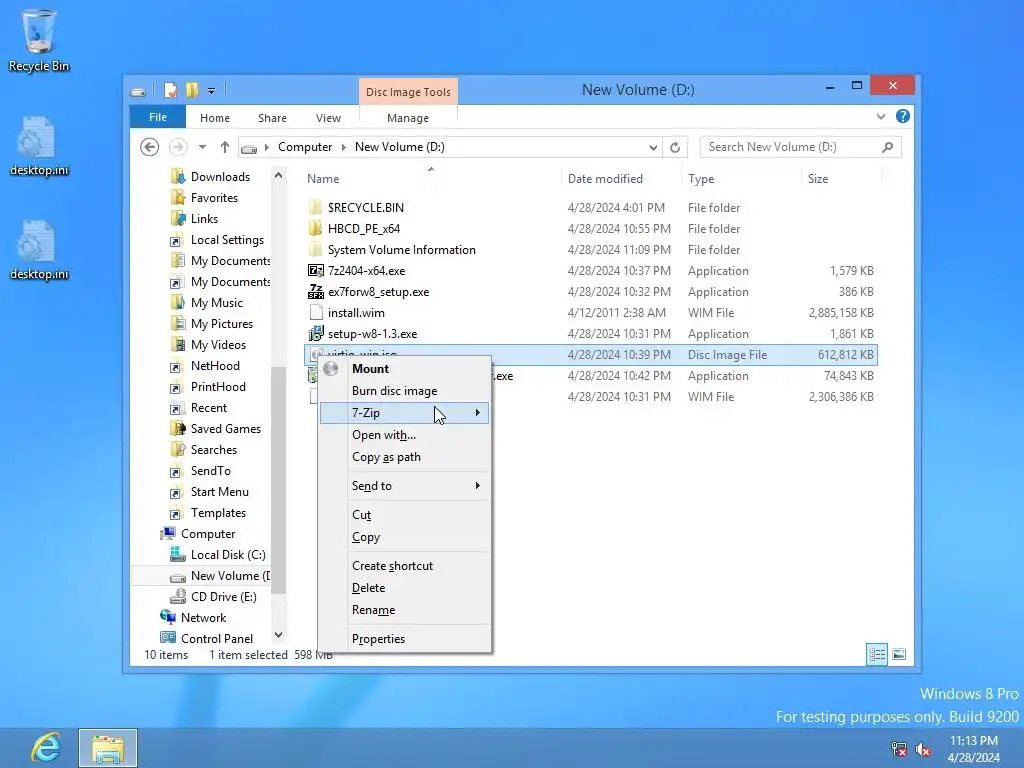The height and width of the screenshot is (768, 1024).
Task: Select Saved Games in the navigation pane
Action: coord(225,429)
